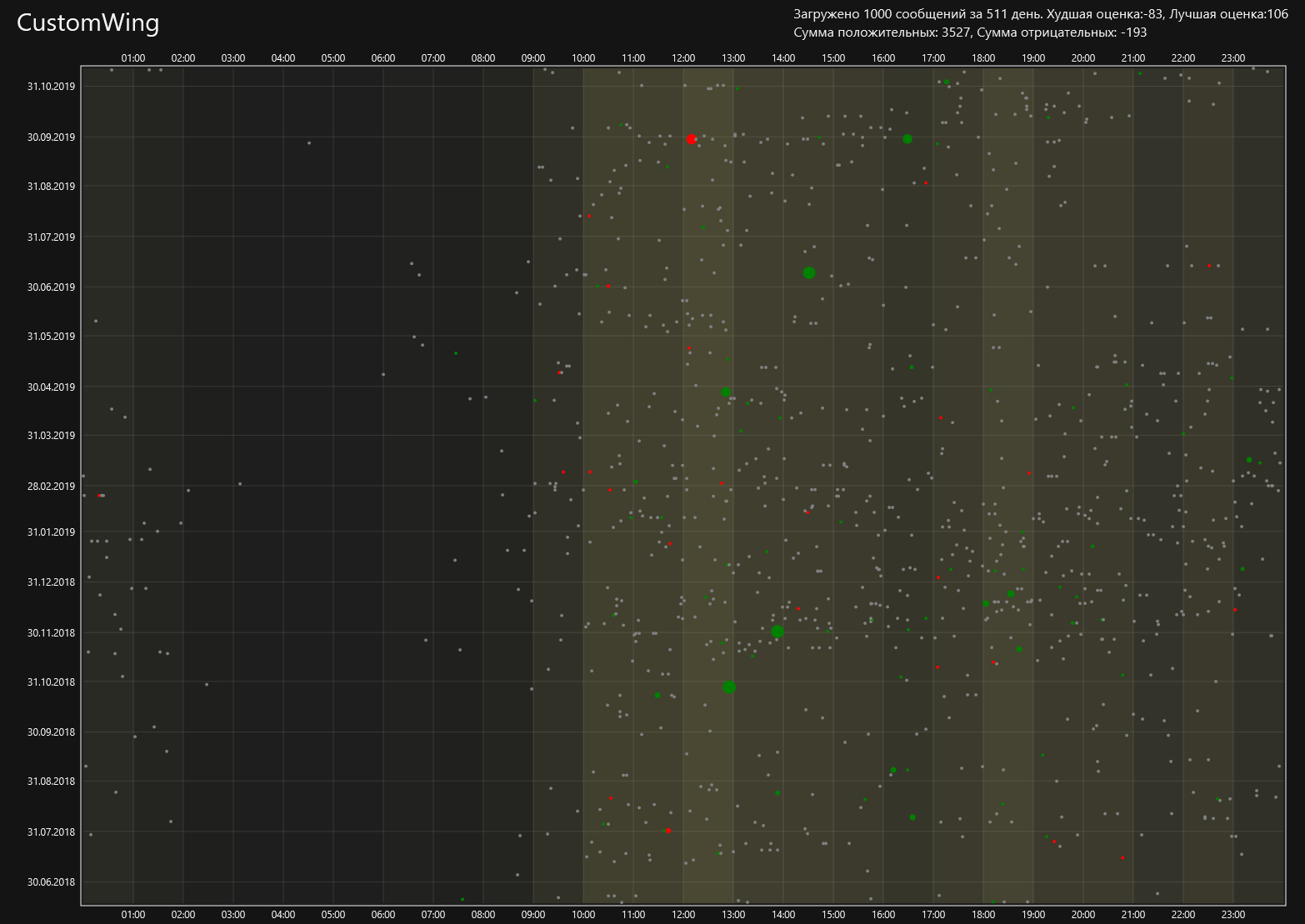1305x924 pixels.
Task: Click the 30.06.2018 date label
Action: 51,882
